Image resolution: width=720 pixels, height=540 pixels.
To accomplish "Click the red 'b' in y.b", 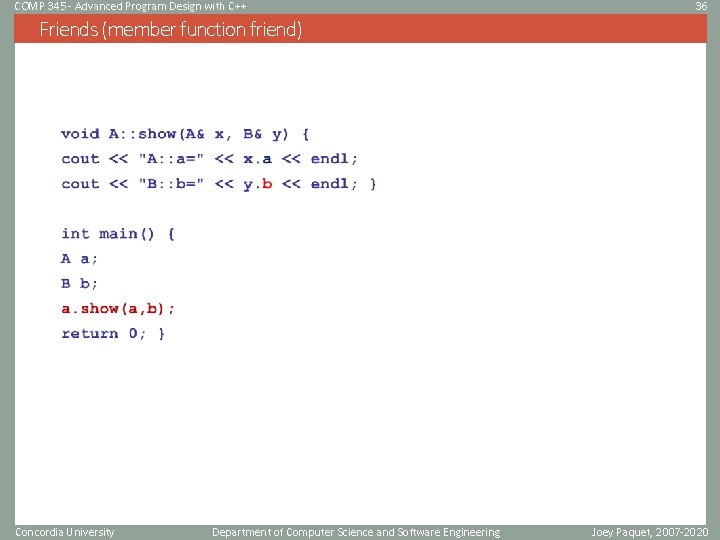I will click(x=267, y=184).
